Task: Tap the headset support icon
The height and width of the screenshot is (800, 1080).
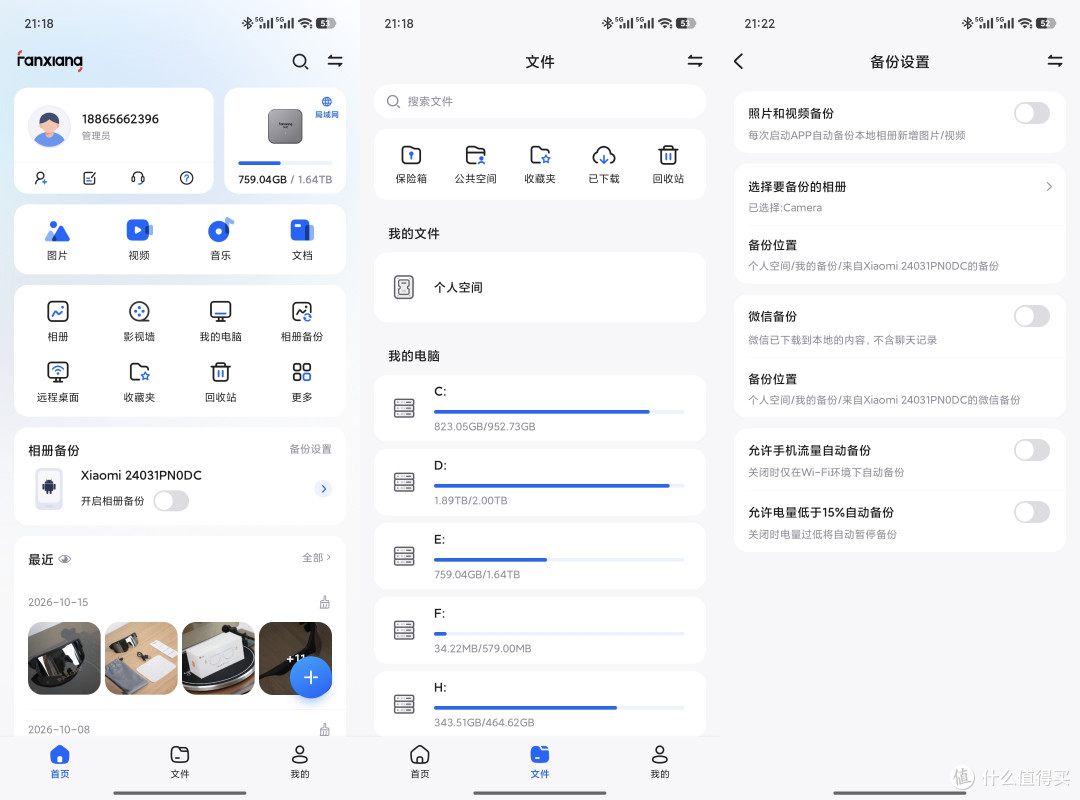Action: point(138,178)
